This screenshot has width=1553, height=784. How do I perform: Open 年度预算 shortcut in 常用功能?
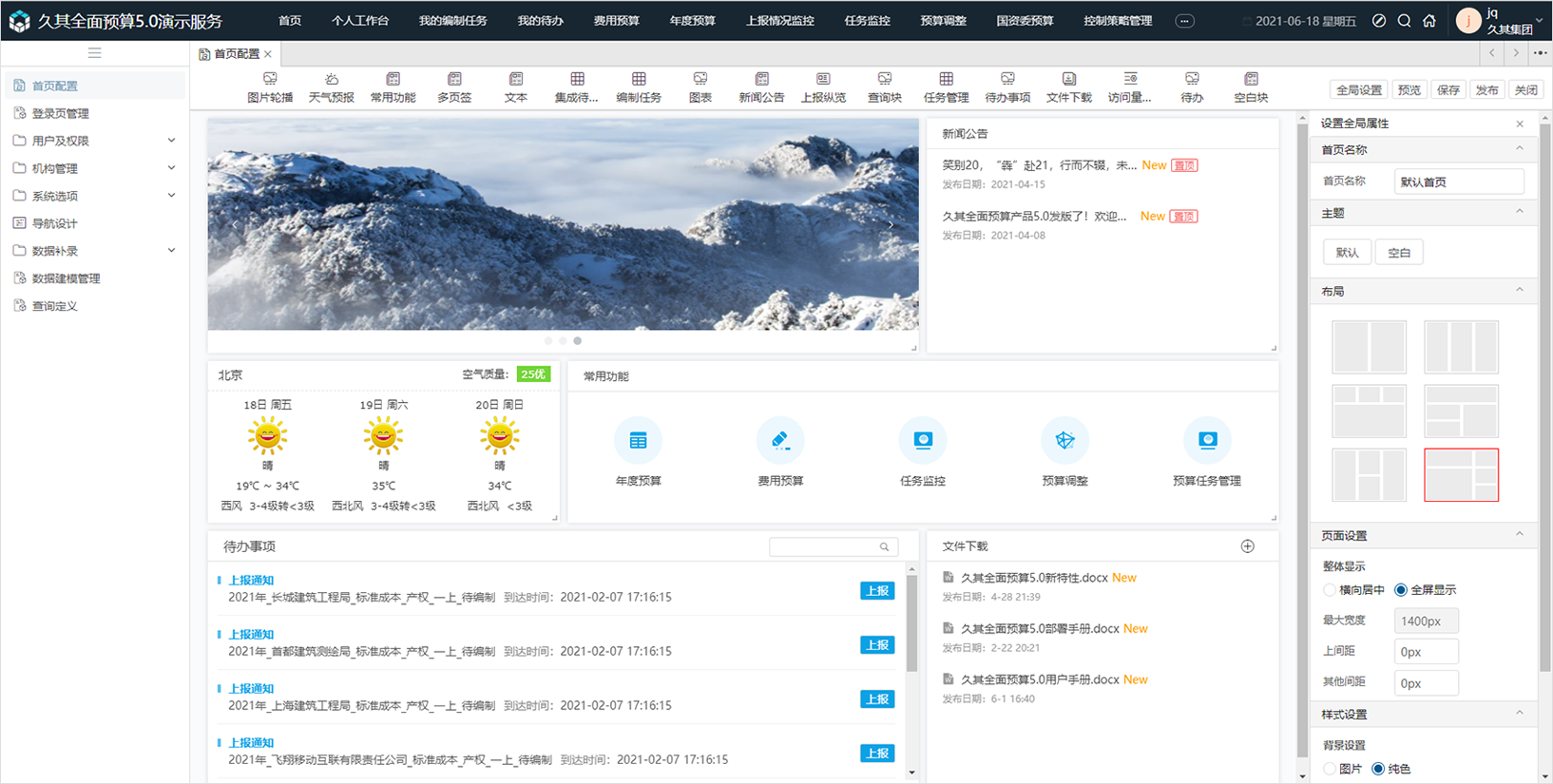point(638,441)
